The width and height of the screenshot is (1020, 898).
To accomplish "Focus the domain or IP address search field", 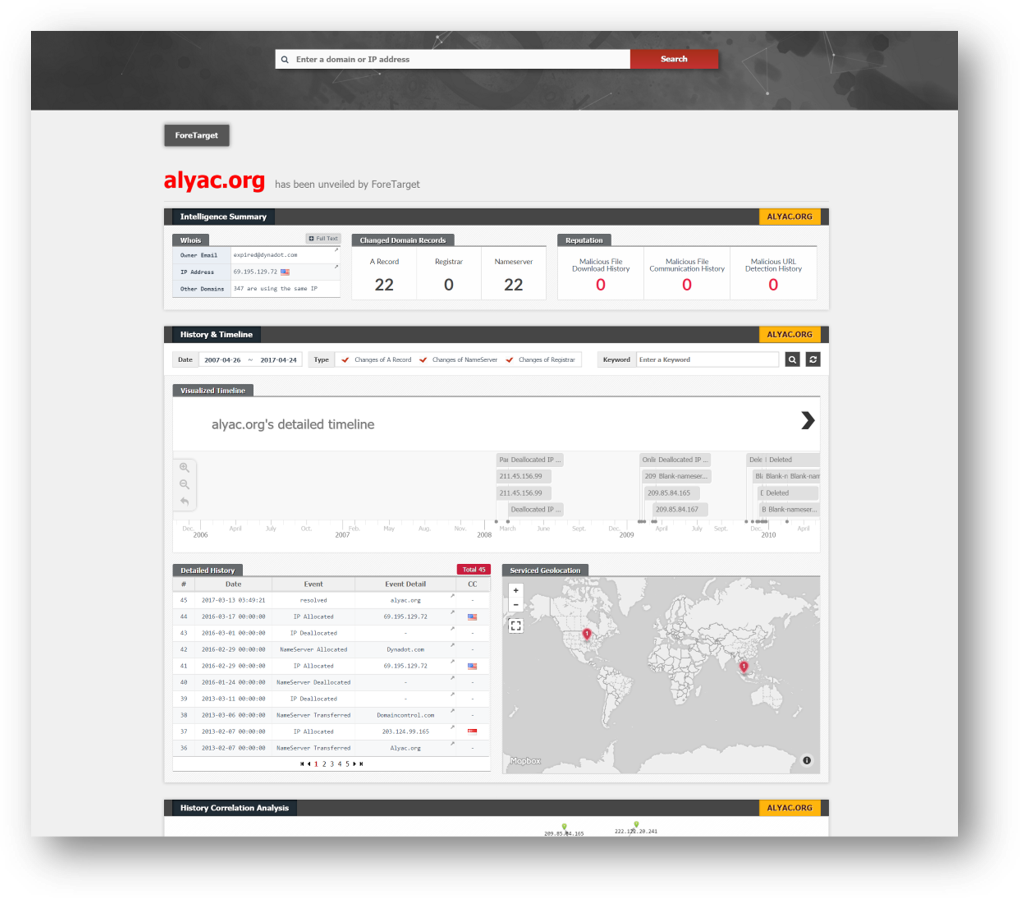I will [x=453, y=59].
